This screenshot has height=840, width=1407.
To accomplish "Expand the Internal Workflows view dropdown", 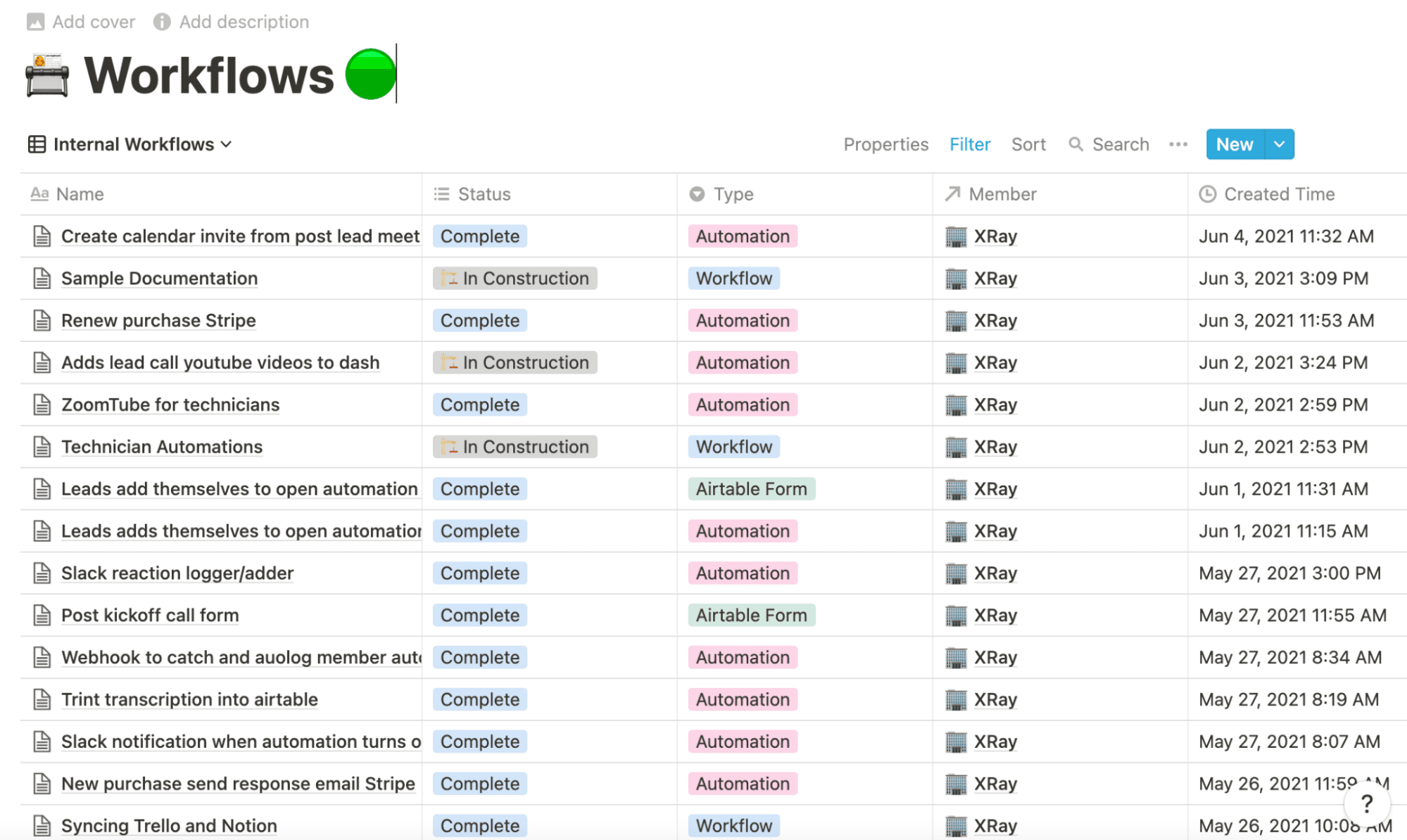I will click(227, 144).
